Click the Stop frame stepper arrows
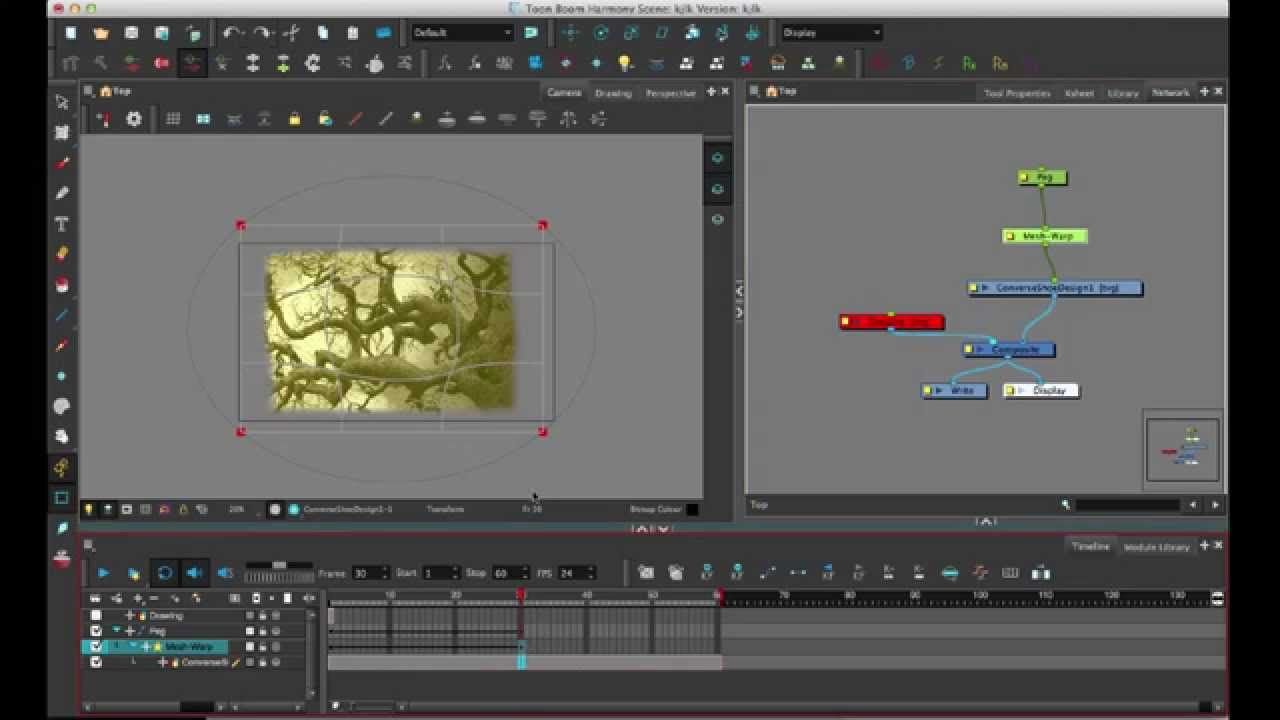The image size is (1280, 720). point(527,573)
